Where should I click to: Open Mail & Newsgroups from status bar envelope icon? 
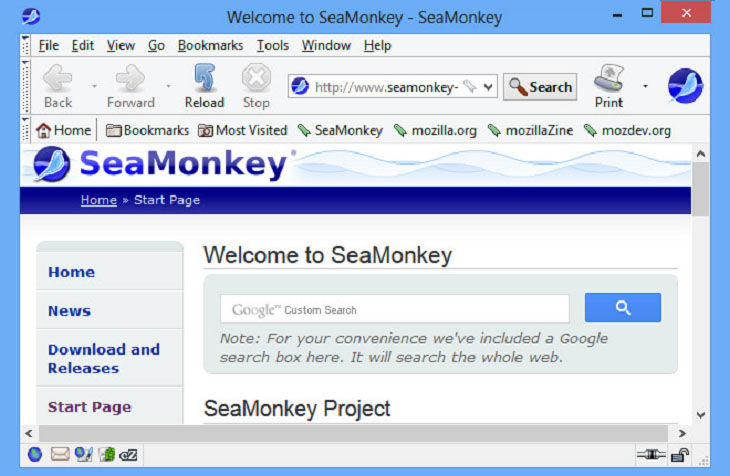[x=60, y=454]
